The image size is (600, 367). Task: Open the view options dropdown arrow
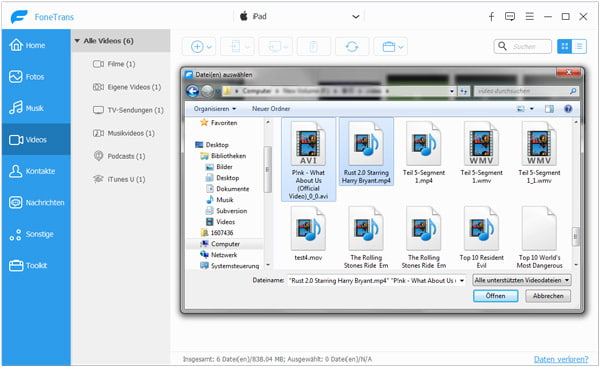tap(532, 109)
